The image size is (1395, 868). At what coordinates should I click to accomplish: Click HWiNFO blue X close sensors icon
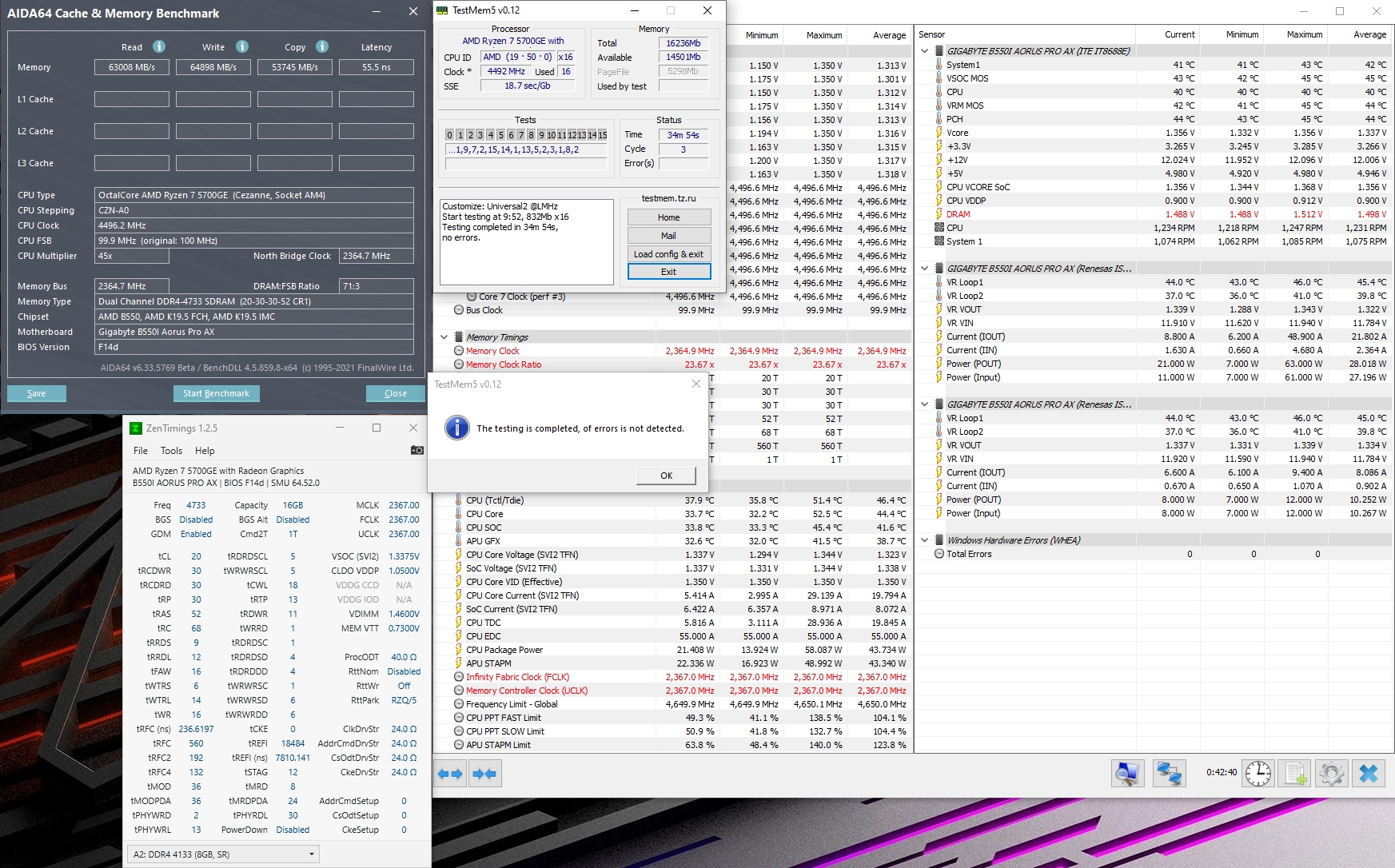[x=1369, y=773]
